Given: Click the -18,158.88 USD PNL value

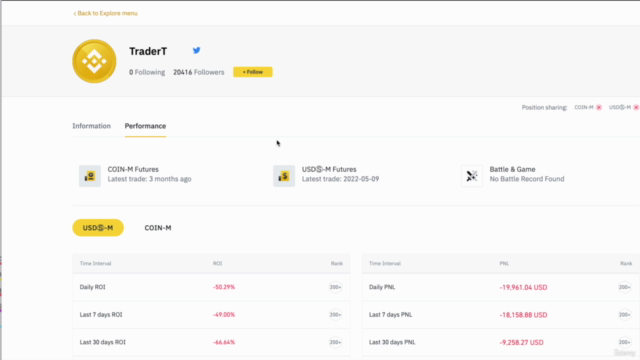Looking at the screenshot, I should coord(523,315).
